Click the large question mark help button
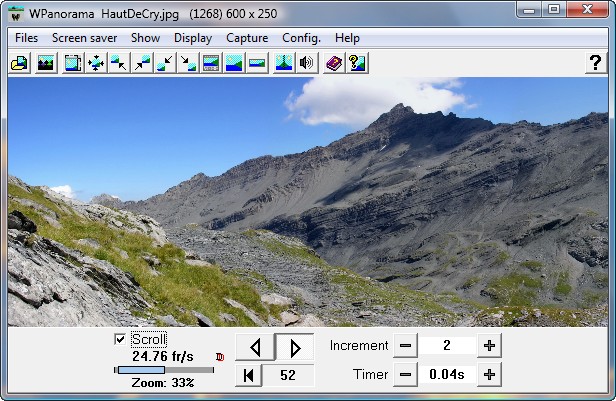This screenshot has width=616, height=401. (x=596, y=63)
